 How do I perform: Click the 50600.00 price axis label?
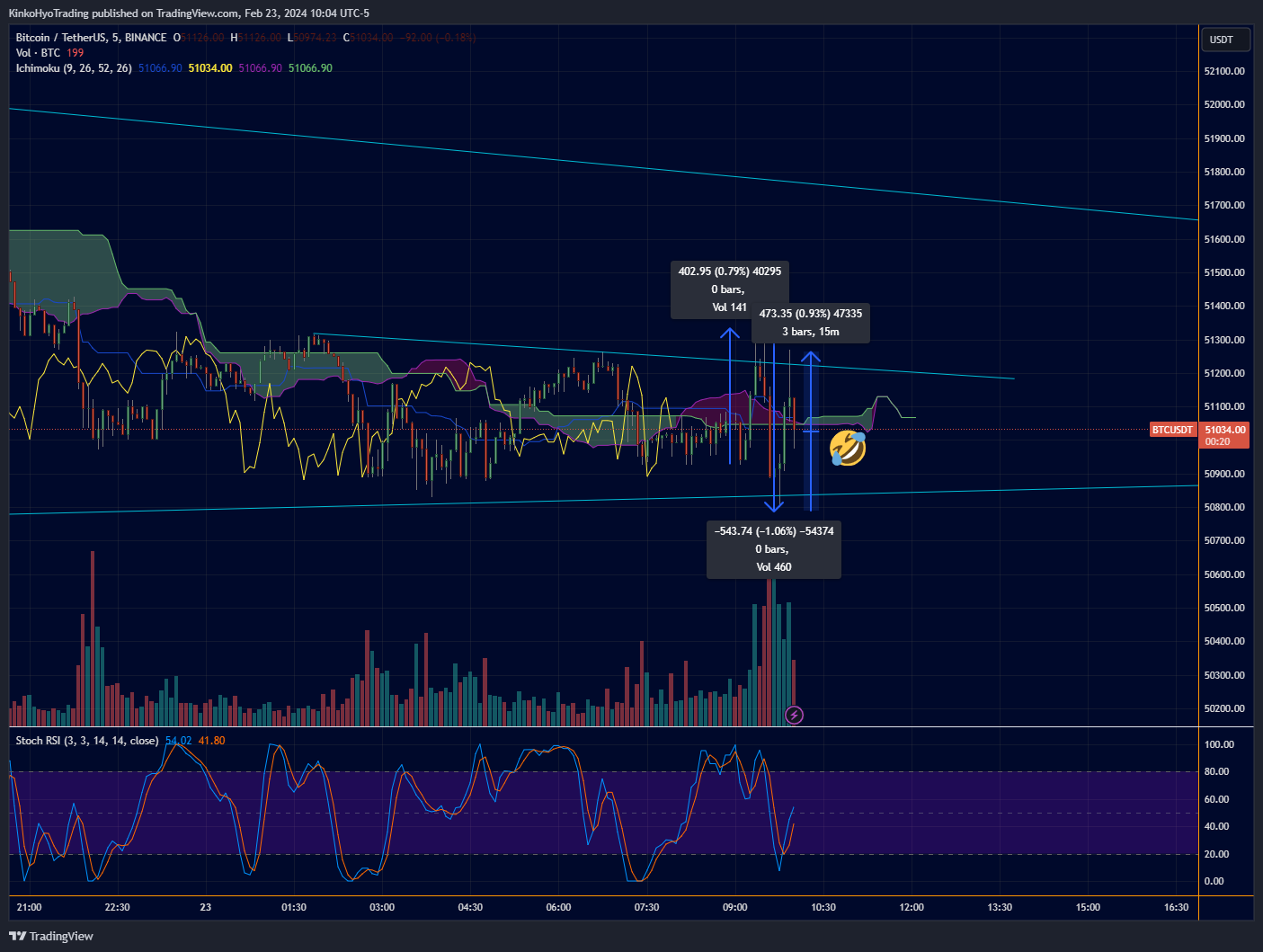pos(1224,574)
